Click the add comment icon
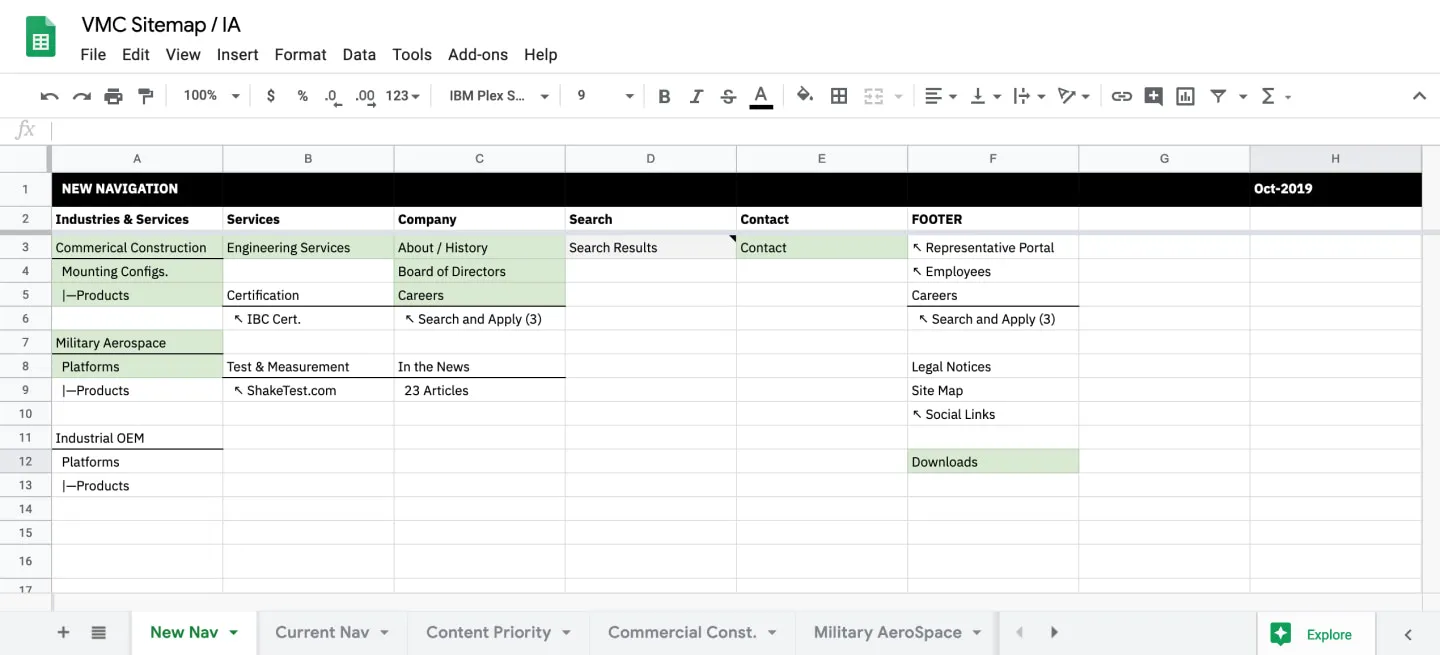The image size is (1440, 655). click(1153, 96)
